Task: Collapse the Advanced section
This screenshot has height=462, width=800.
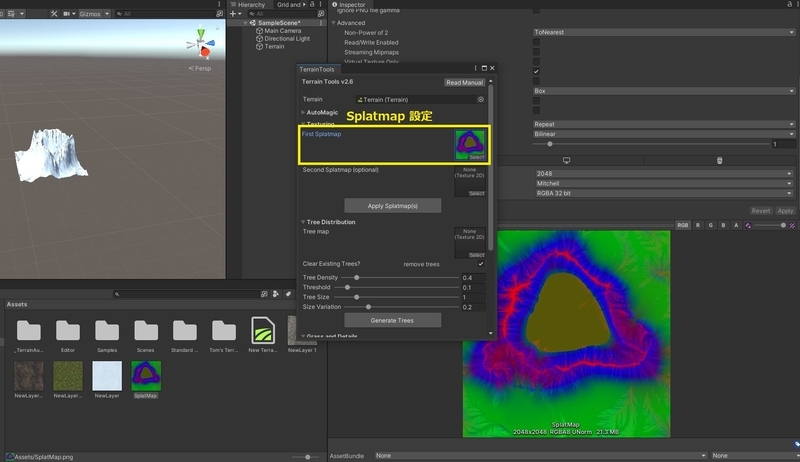Action: (333, 23)
